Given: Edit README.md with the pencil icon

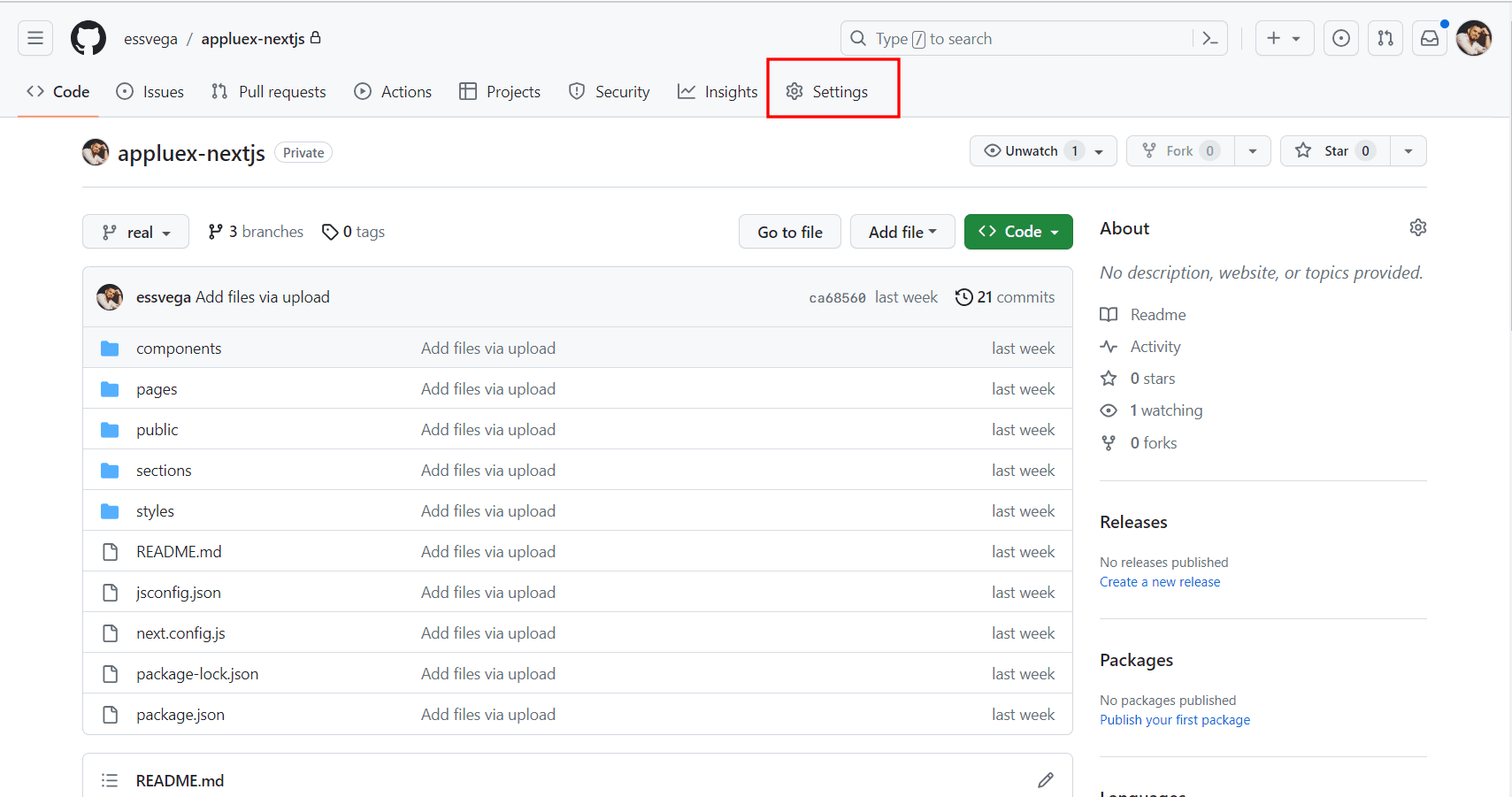Looking at the screenshot, I should [x=1046, y=779].
